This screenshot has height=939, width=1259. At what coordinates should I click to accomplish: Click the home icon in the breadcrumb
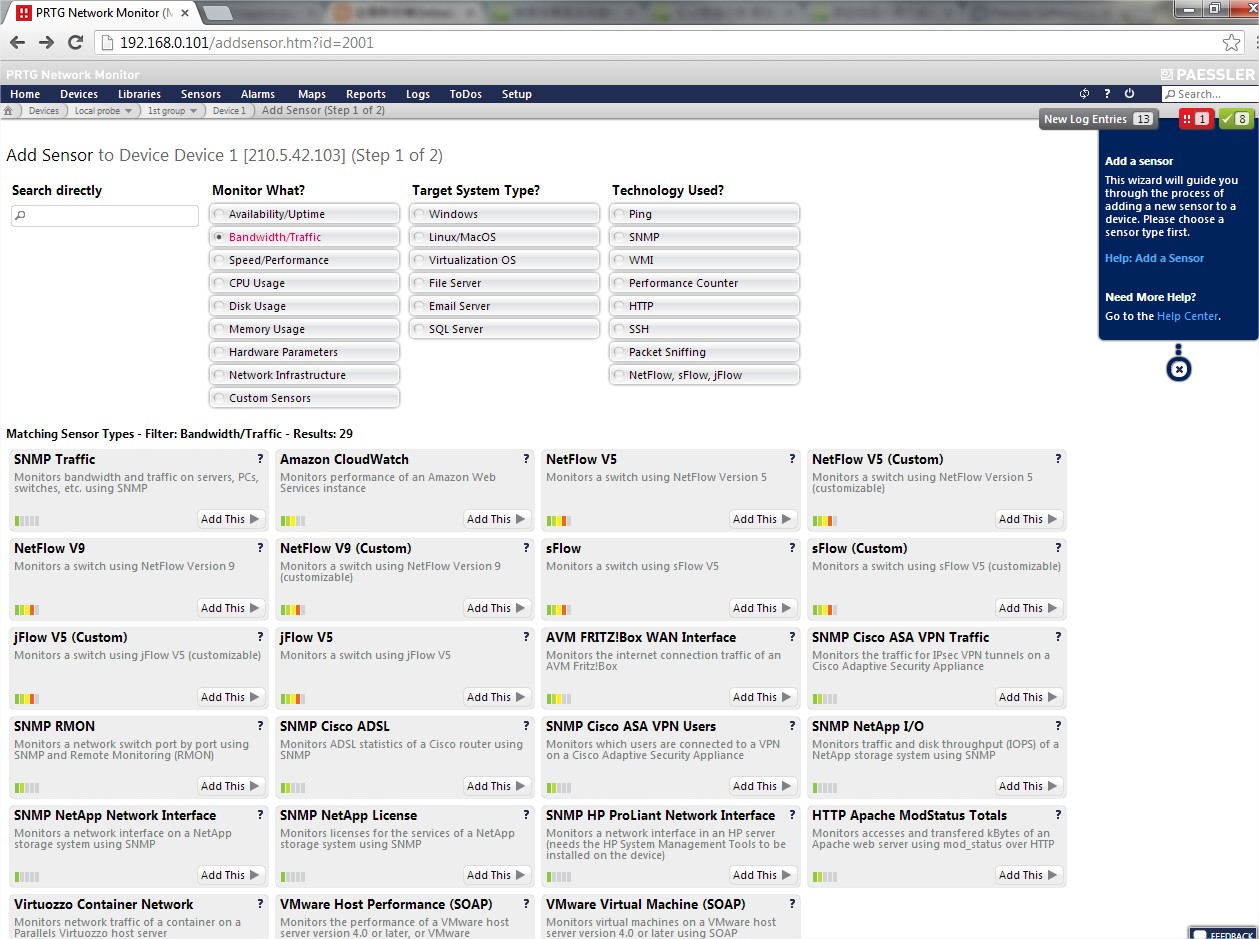tap(9, 111)
